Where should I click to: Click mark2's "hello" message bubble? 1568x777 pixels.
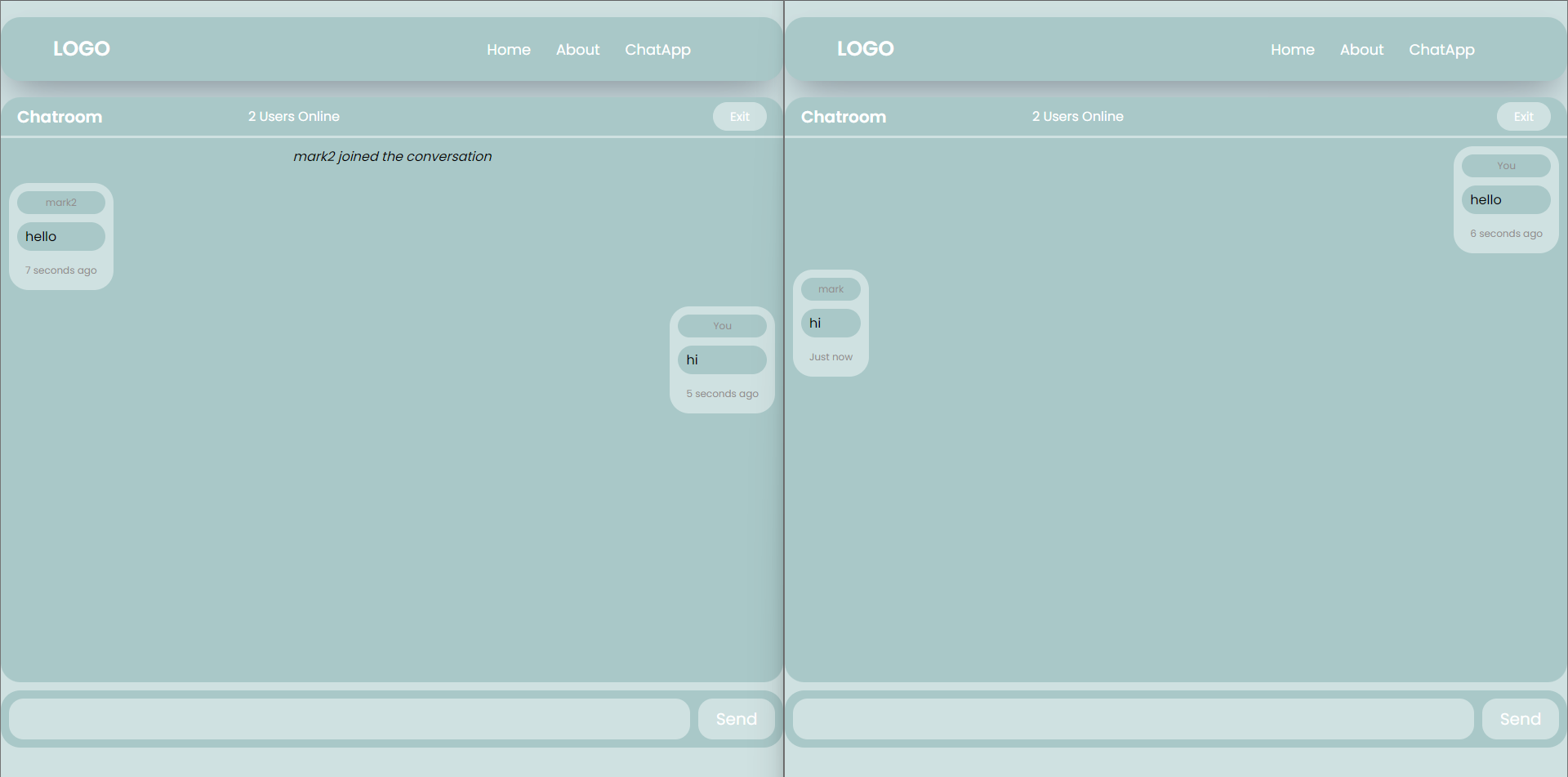point(61,237)
